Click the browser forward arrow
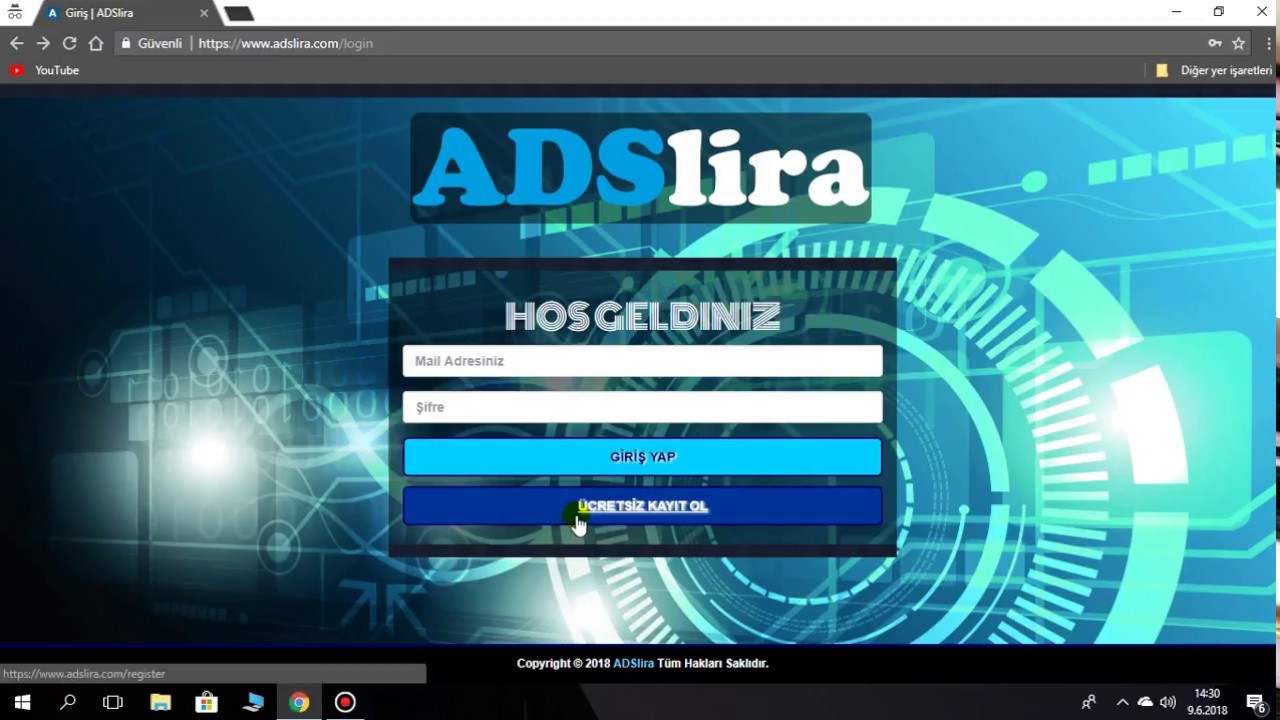This screenshot has height=720, width=1280. coord(43,43)
